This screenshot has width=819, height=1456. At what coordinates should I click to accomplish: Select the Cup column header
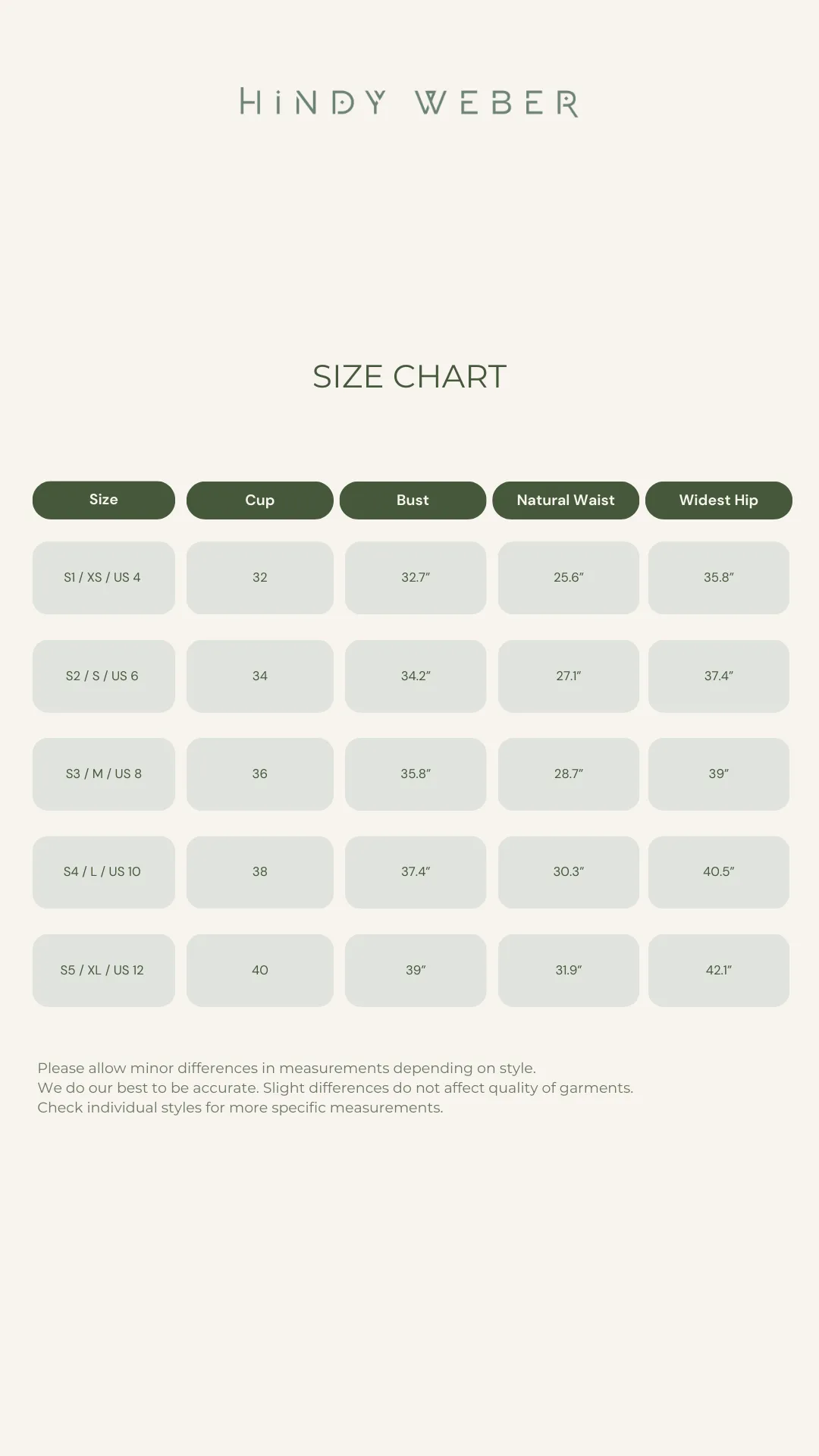pos(260,500)
